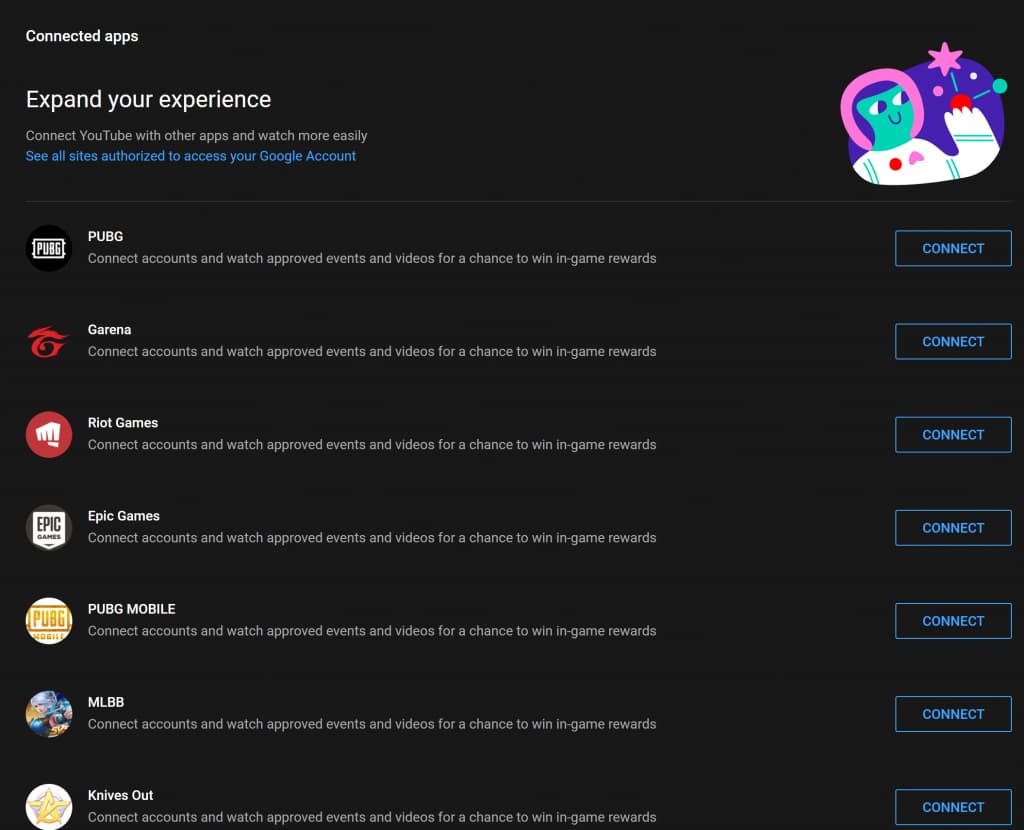The height and width of the screenshot is (830, 1024).
Task: Select the Epic Games name text
Action: click(123, 516)
